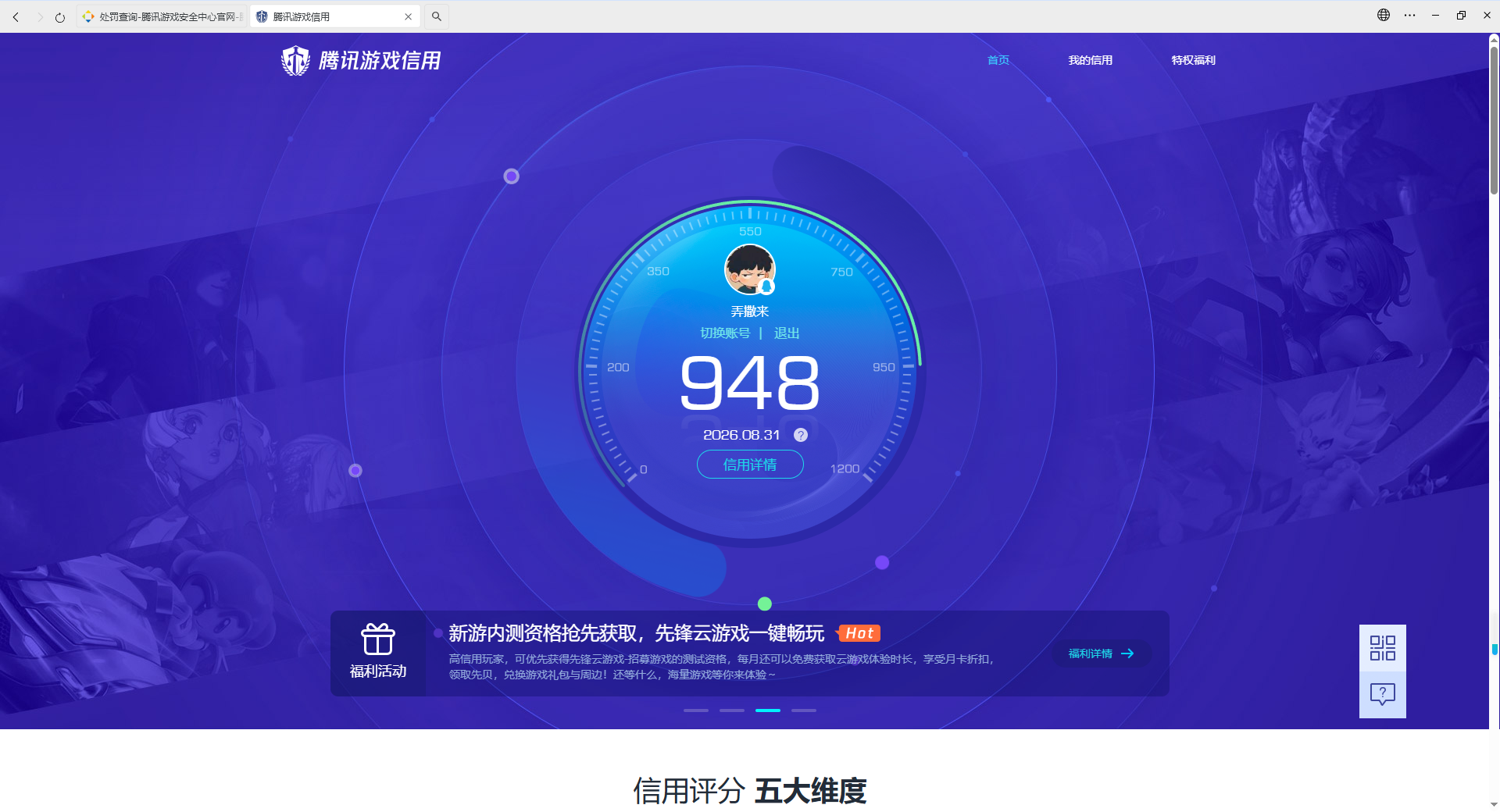
Task: Click the 退出 logout link
Action: pyautogui.click(x=787, y=333)
